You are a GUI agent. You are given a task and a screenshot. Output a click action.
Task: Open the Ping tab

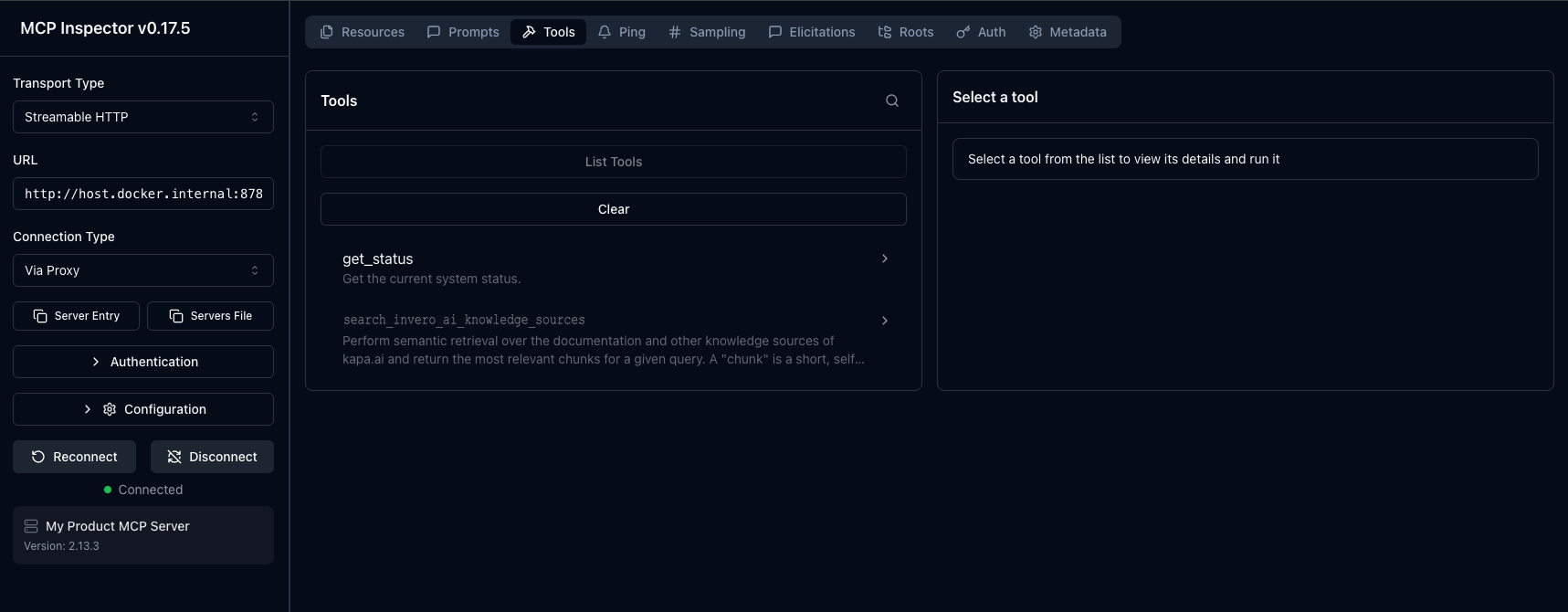pyautogui.click(x=622, y=32)
